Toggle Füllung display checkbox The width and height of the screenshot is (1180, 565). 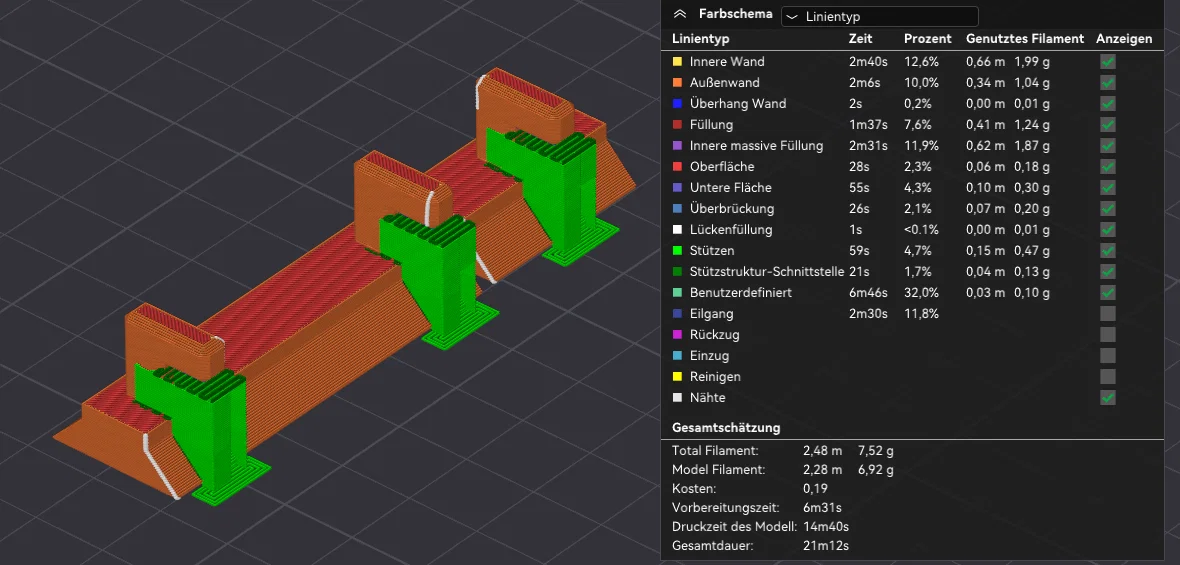(1107, 125)
